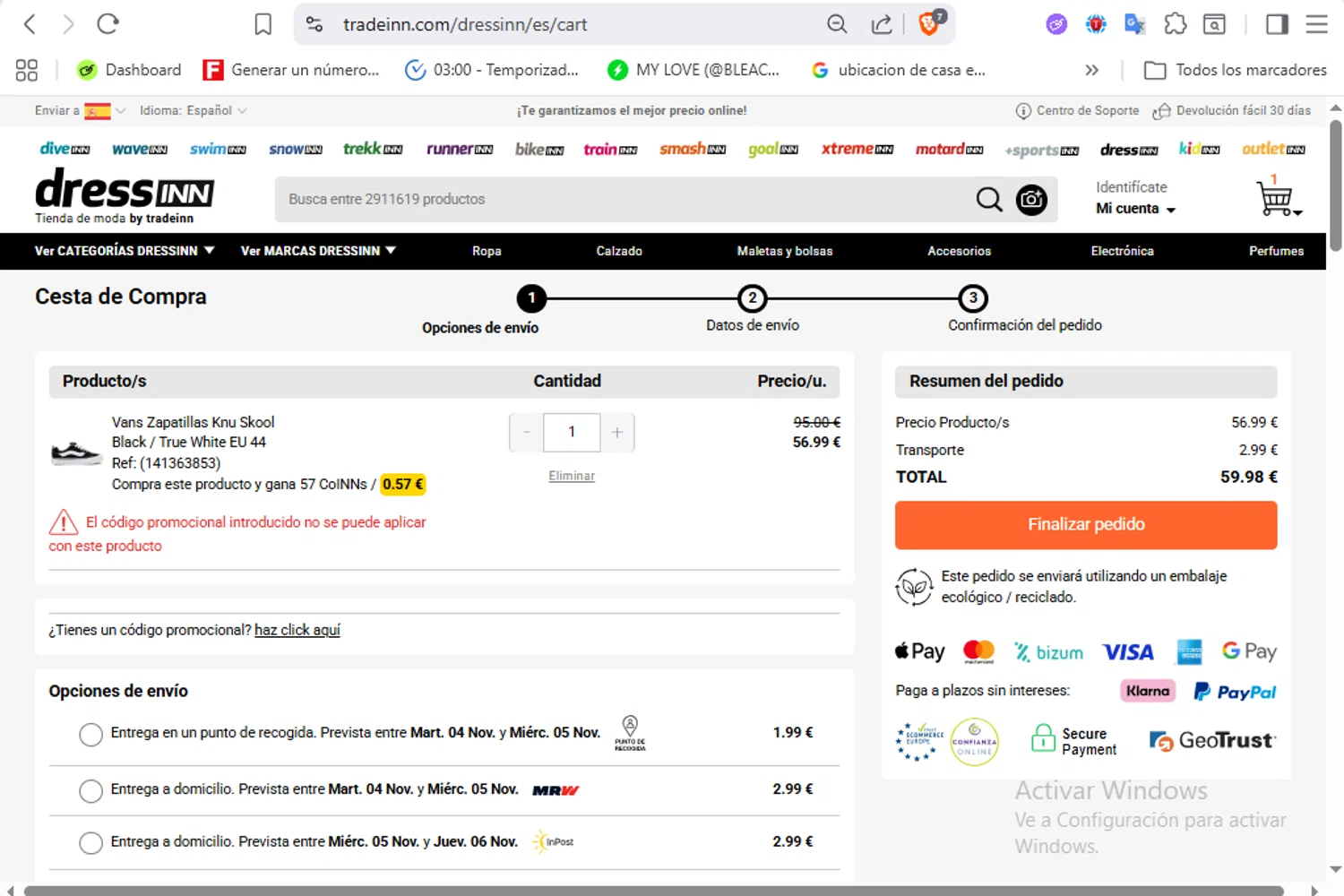Open the Brave Shields lion icon

click(931, 22)
